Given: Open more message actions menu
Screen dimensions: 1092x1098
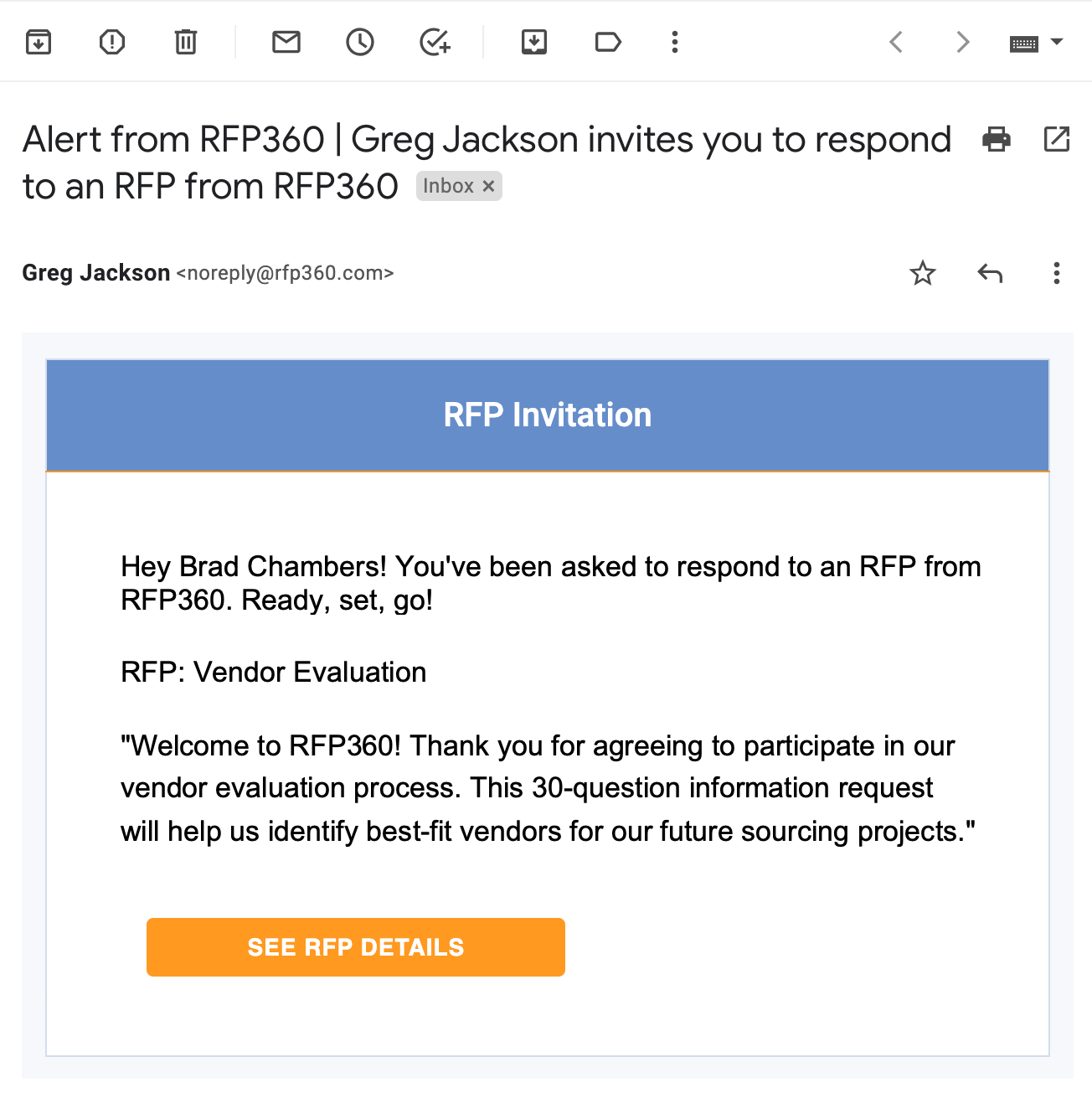Looking at the screenshot, I should pos(1056,273).
